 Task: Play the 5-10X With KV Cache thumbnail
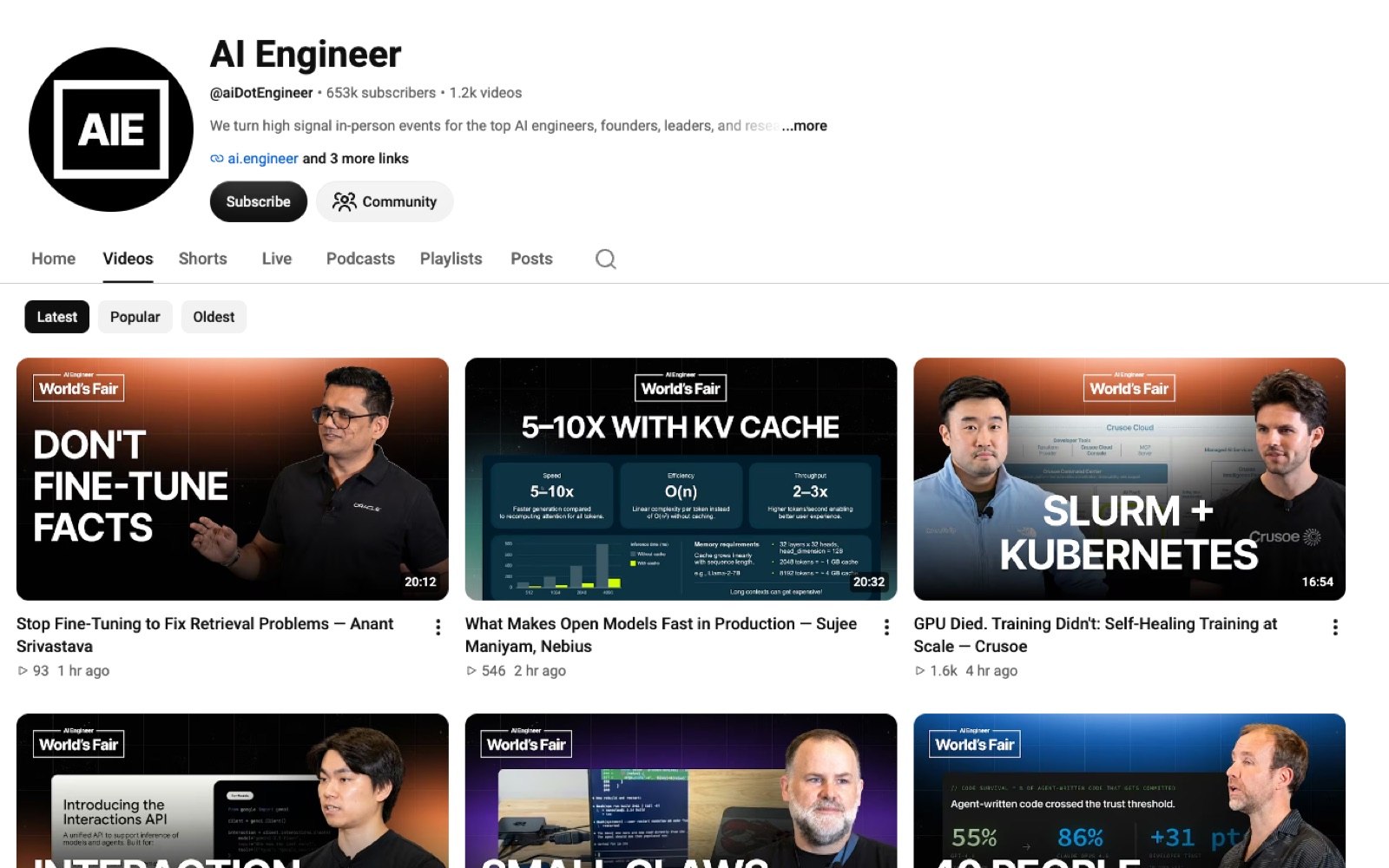click(x=681, y=479)
